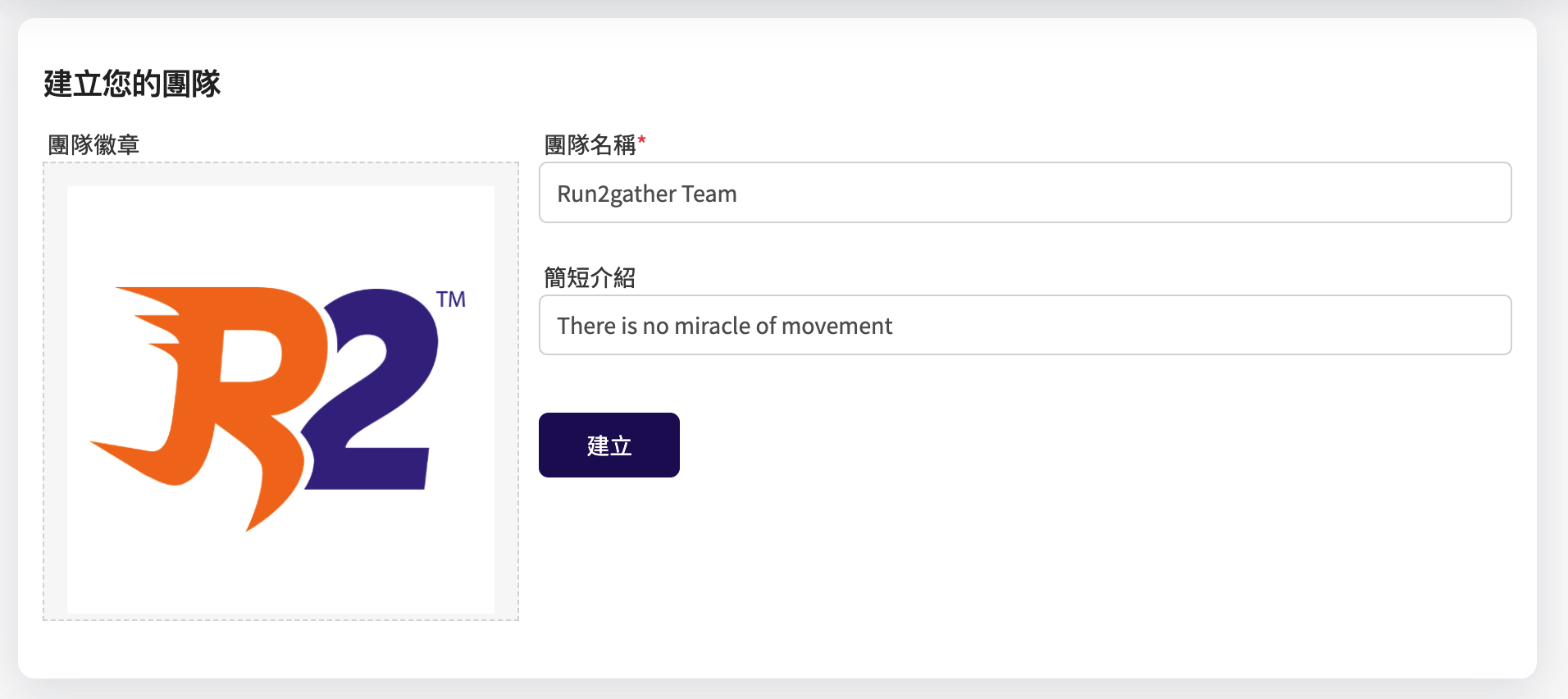Click the 團隊徽章 label

point(93,144)
